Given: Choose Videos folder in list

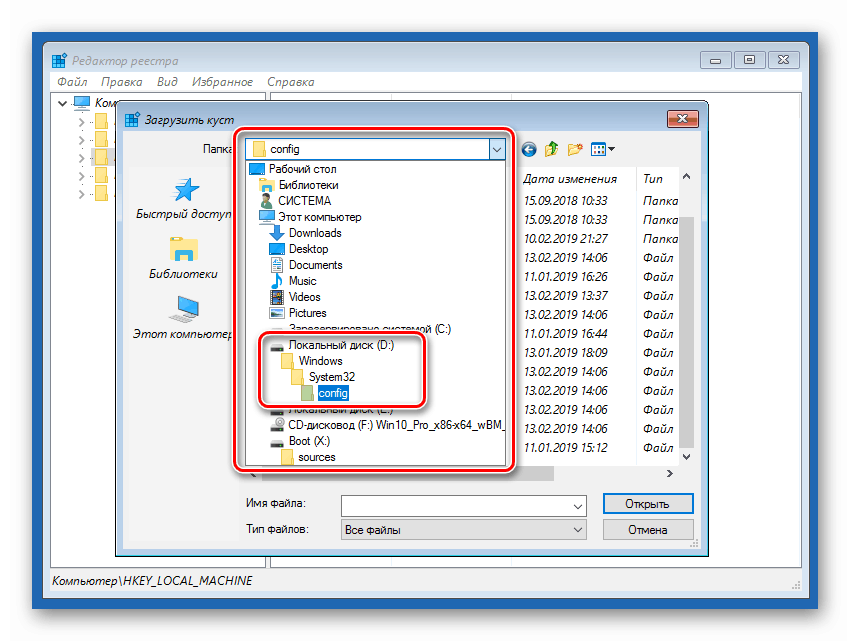Looking at the screenshot, I should point(305,297).
